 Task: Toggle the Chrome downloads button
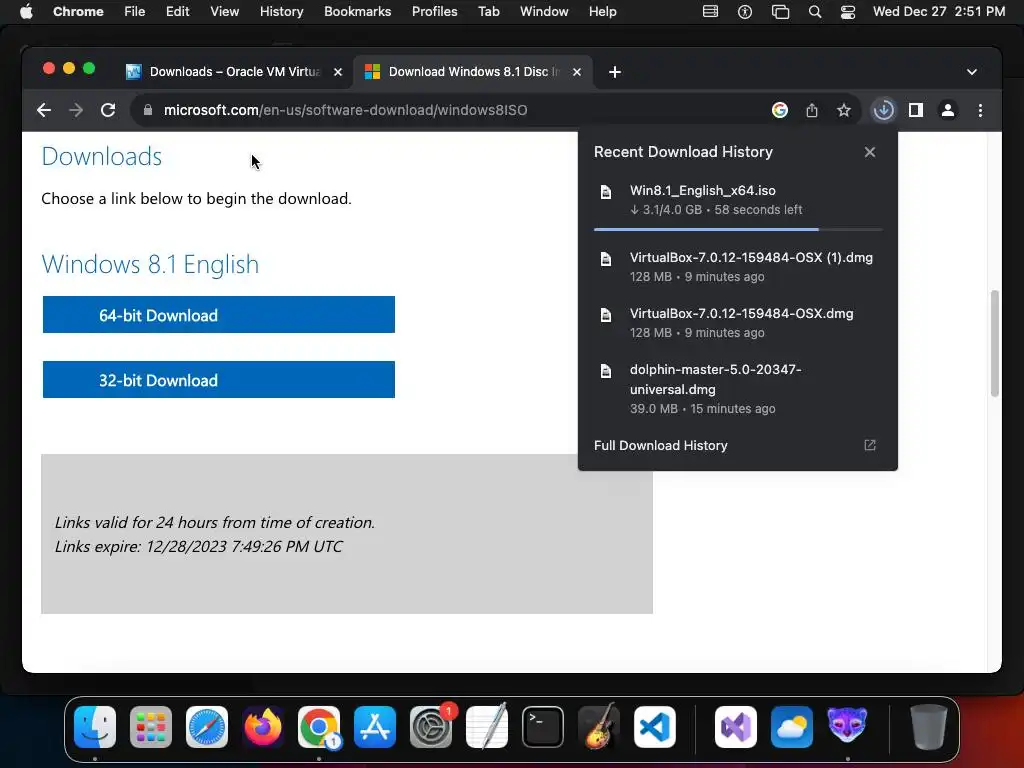point(884,110)
